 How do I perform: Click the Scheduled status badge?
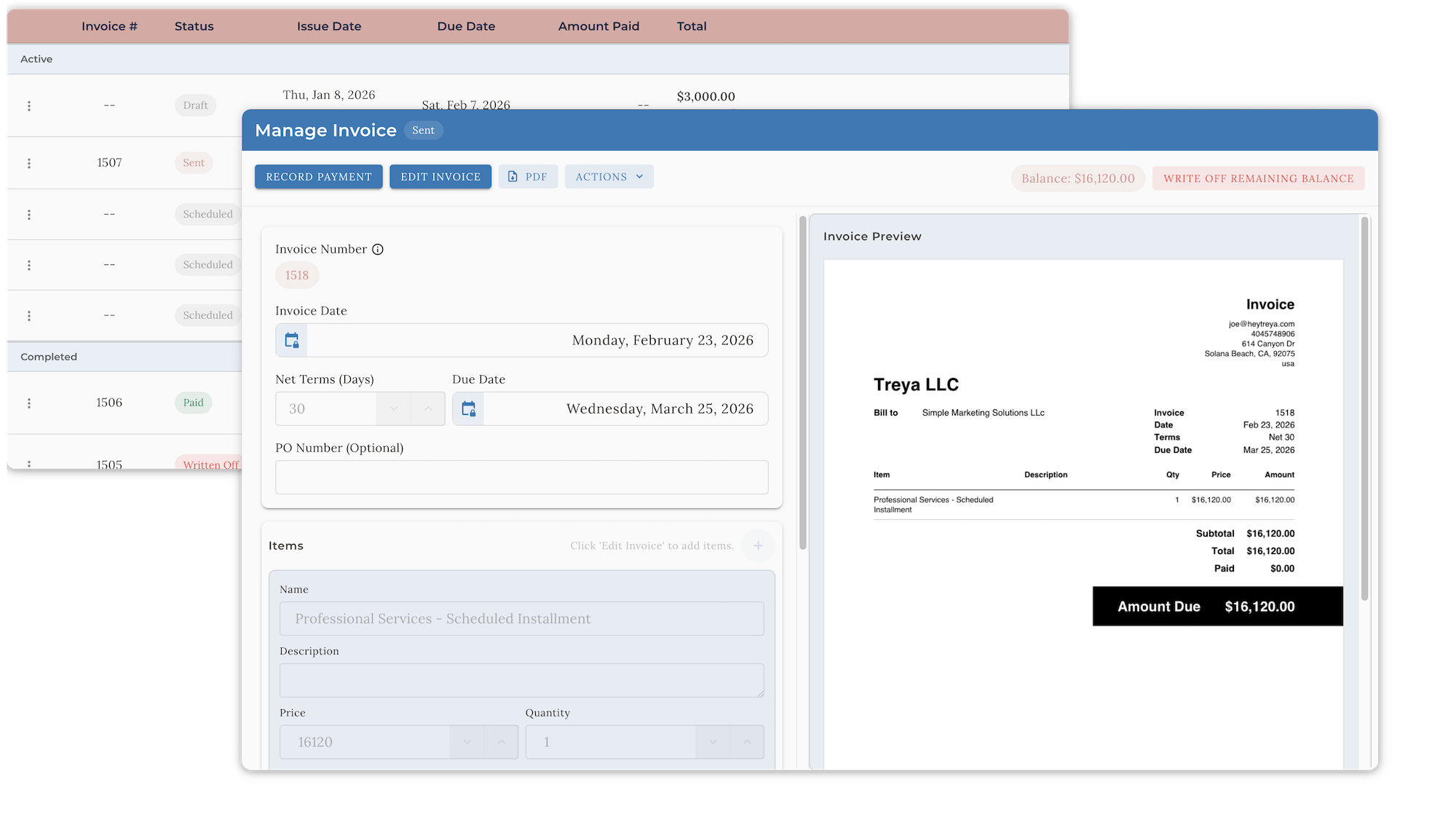(x=207, y=213)
